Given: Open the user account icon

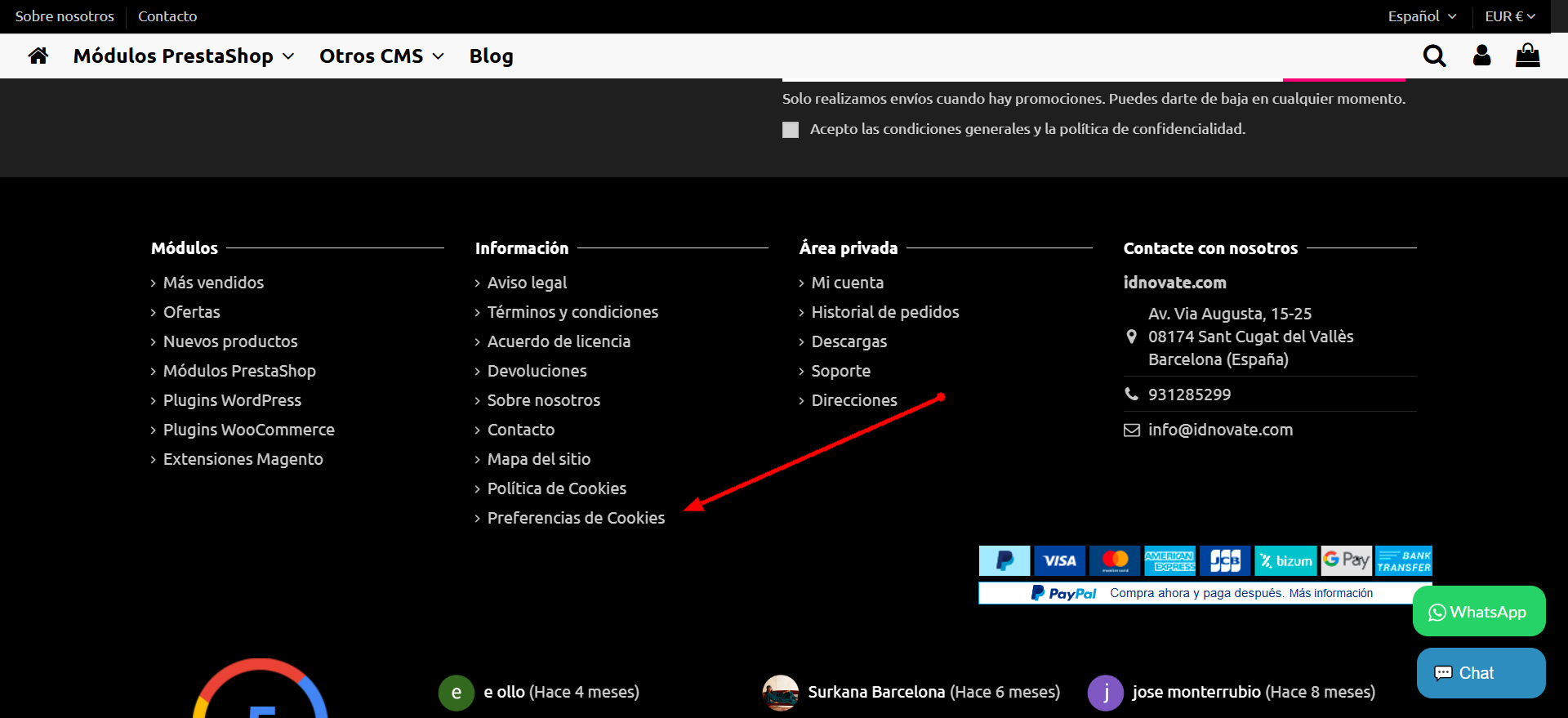Looking at the screenshot, I should (1481, 56).
